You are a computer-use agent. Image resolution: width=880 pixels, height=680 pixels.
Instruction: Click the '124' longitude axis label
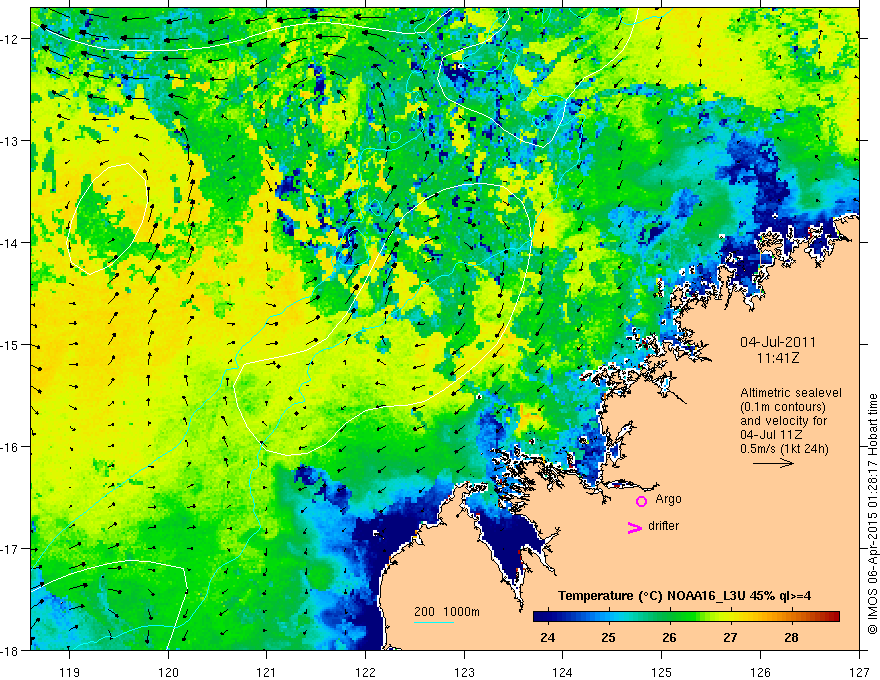pos(563,672)
